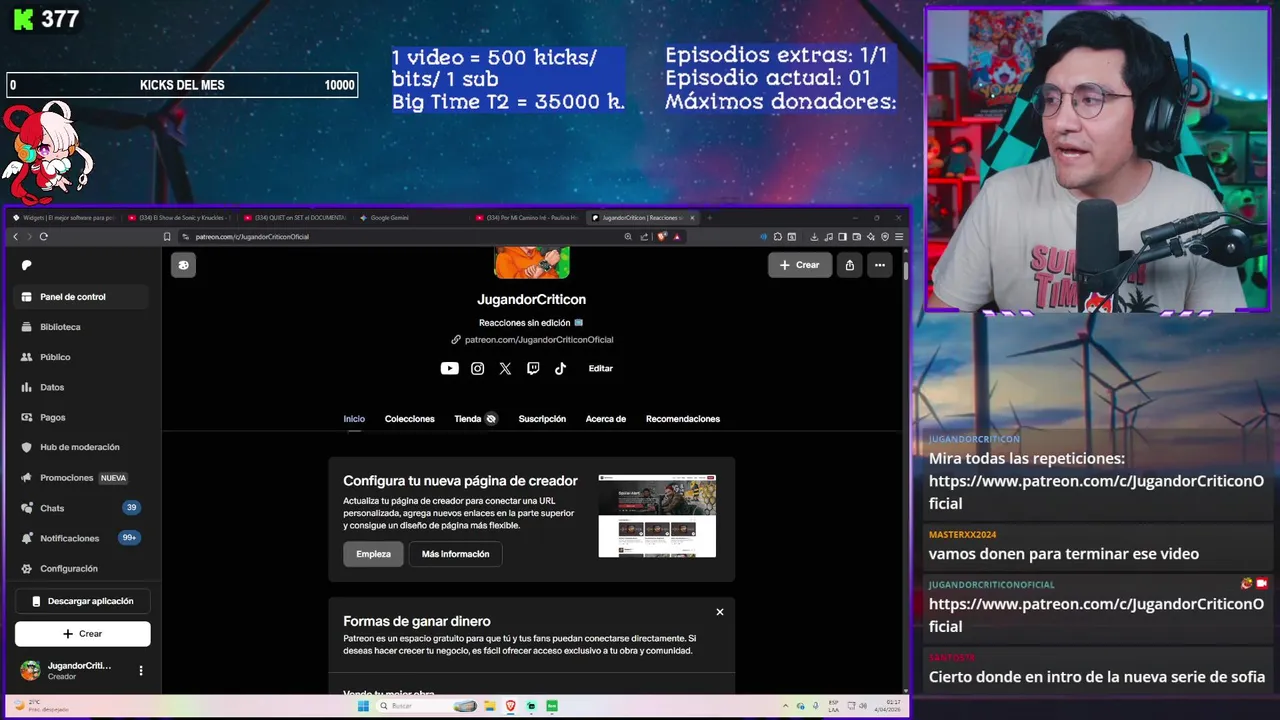1280x720 pixels.
Task: Click the Empieza button
Action: pyautogui.click(x=373, y=554)
